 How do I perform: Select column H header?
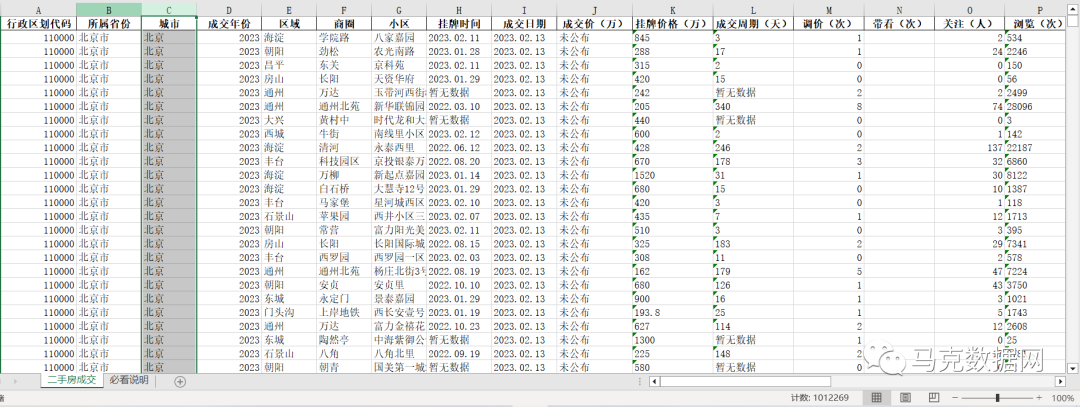click(x=459, y=10)
